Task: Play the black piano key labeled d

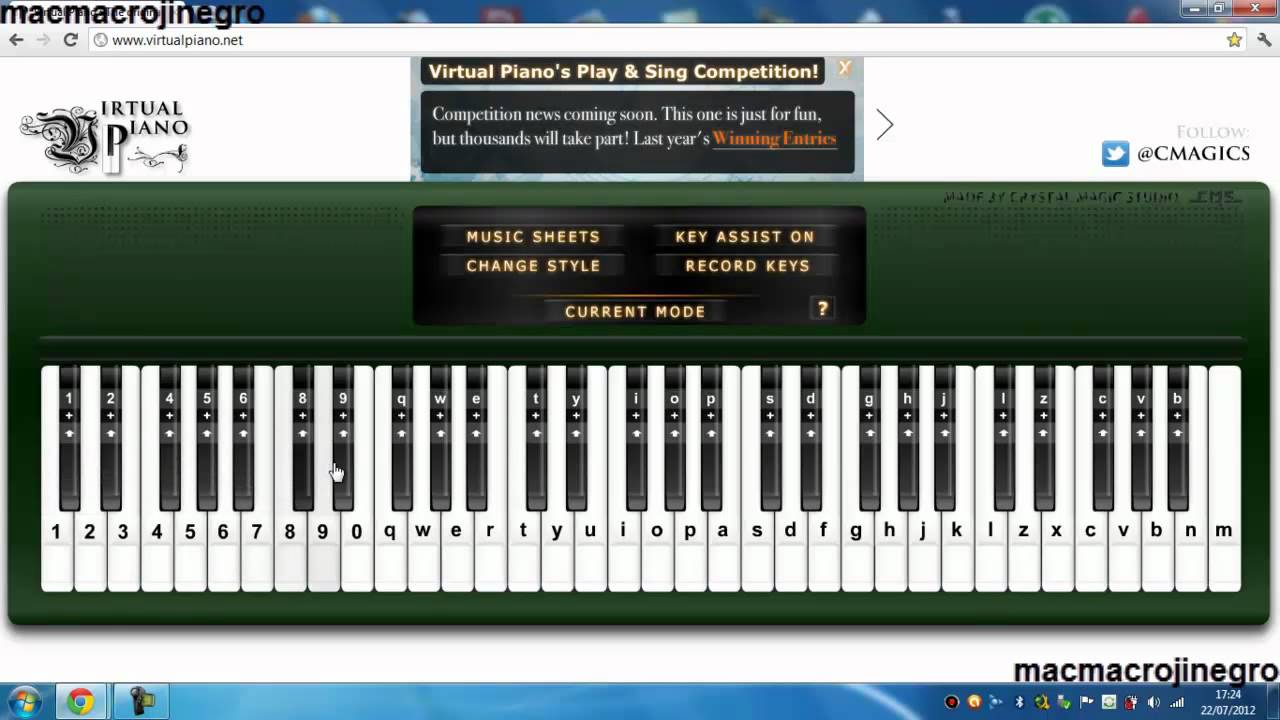Action: [x=810, y=438]
